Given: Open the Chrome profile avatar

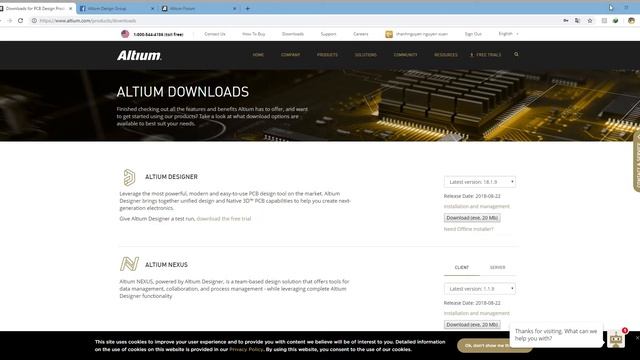Looking at the screenshot, I should (x=631, y=20).
